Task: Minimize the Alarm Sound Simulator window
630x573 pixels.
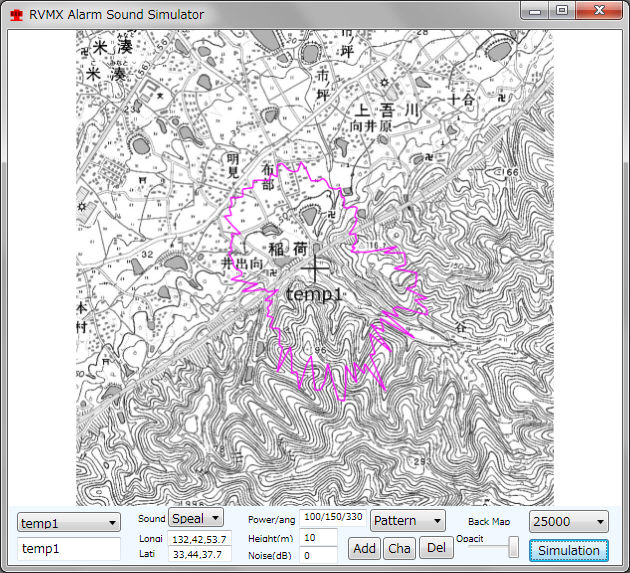Action: (539, 11)
